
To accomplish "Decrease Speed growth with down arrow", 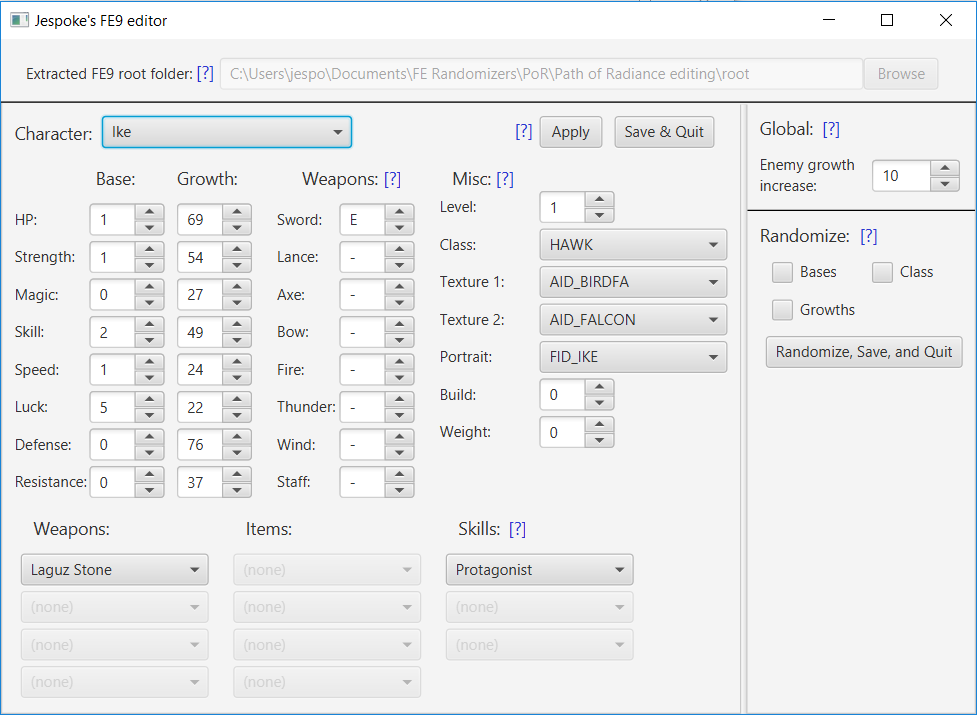I will 237,377.
